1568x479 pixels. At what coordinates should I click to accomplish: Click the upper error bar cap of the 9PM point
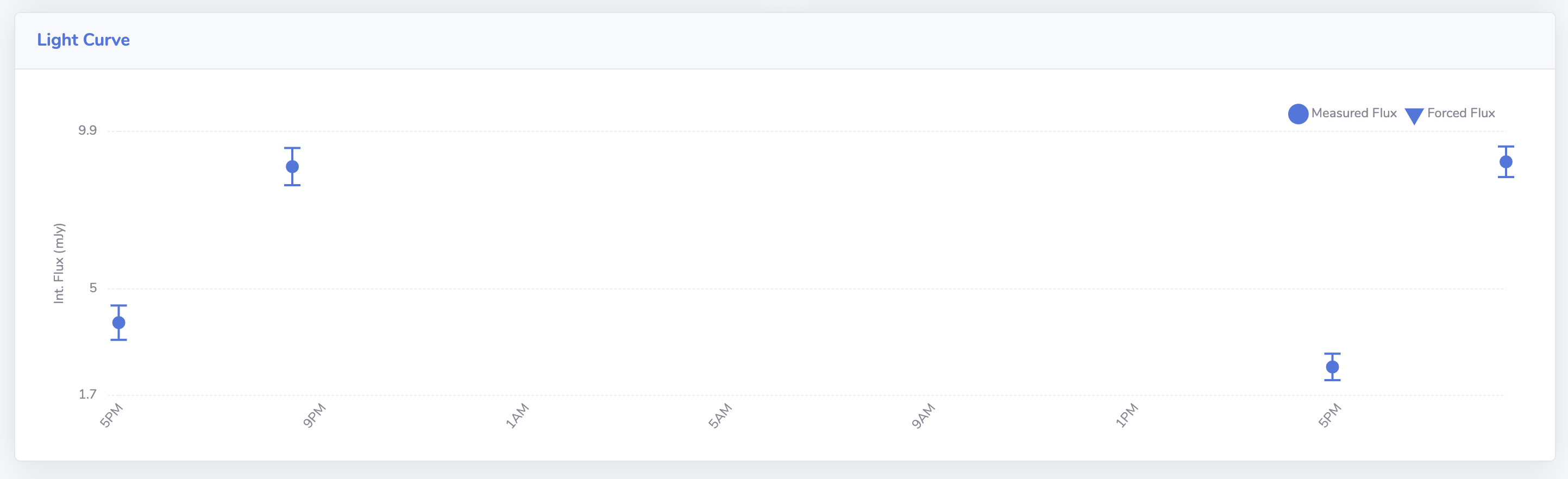[x=292, y=148]
